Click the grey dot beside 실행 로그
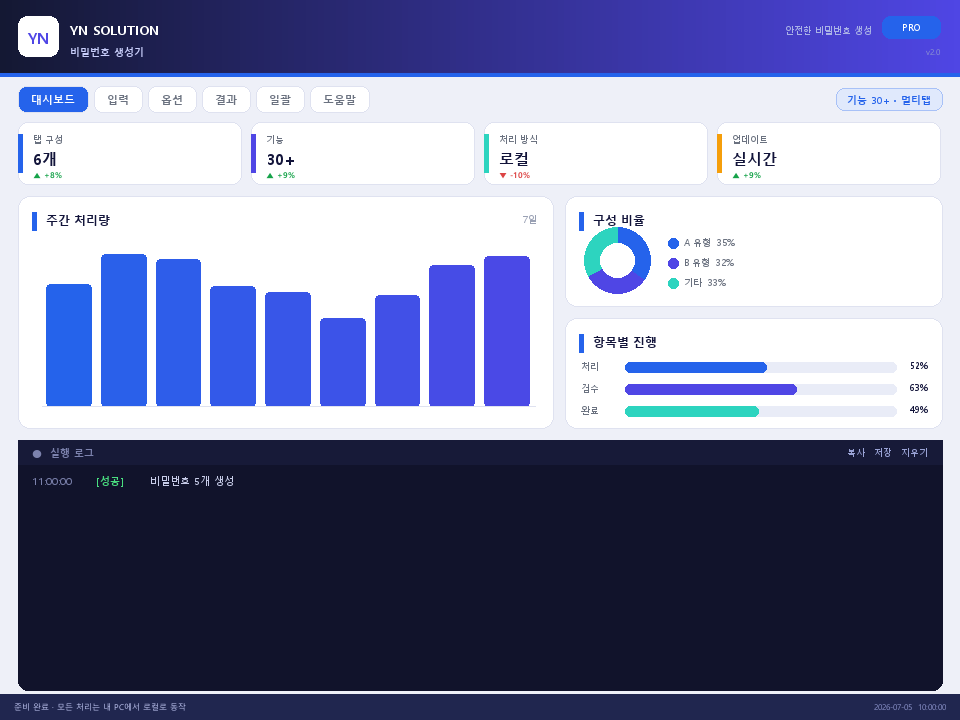This screenshot has width=960, height=720. pyautogui.click(x=37, y=454)
